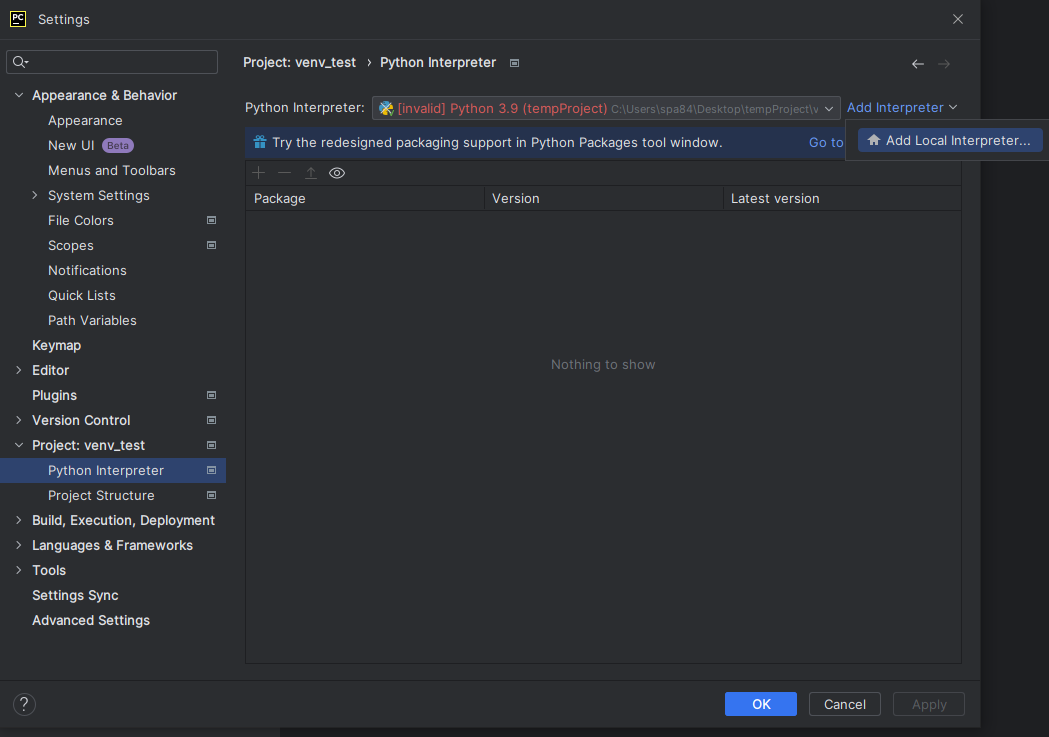The height and width of the screenshot is (737, 1049).
Task: Collapse the Project: venv_test section
Action: (x=19, y=445)
